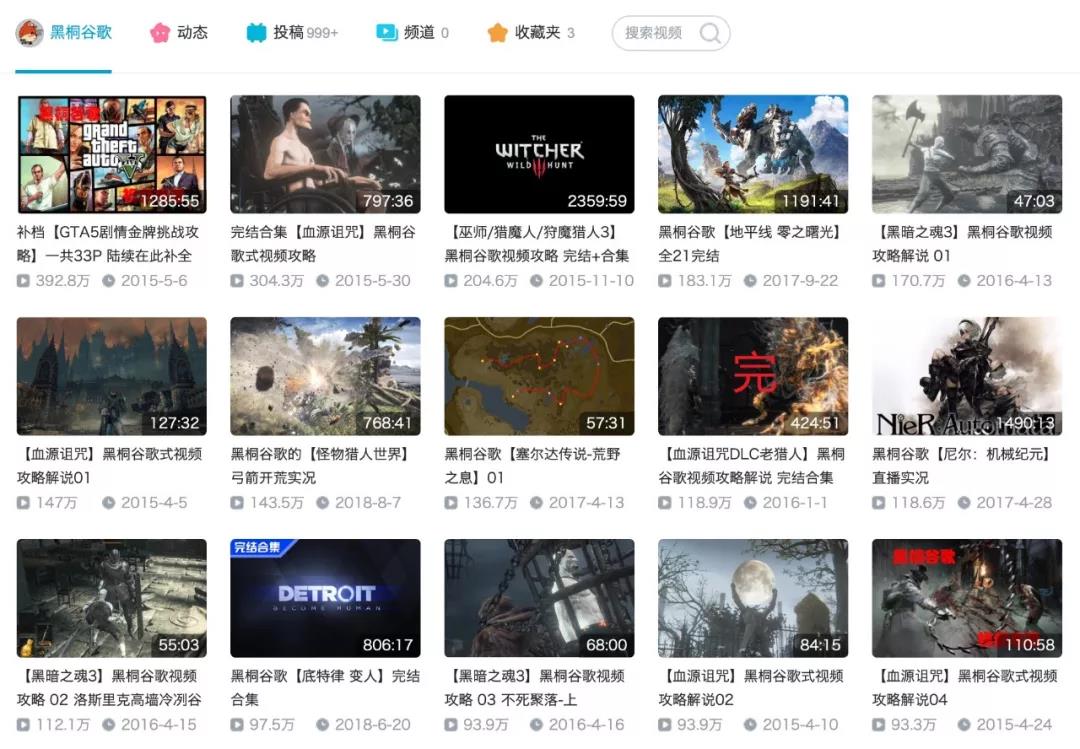The height and width of the screenshot is (749, 1080).
Task: Open title 完结合集【血源诅咒】黑桐谷歌式视频攻略
Action: pos(323,244)
